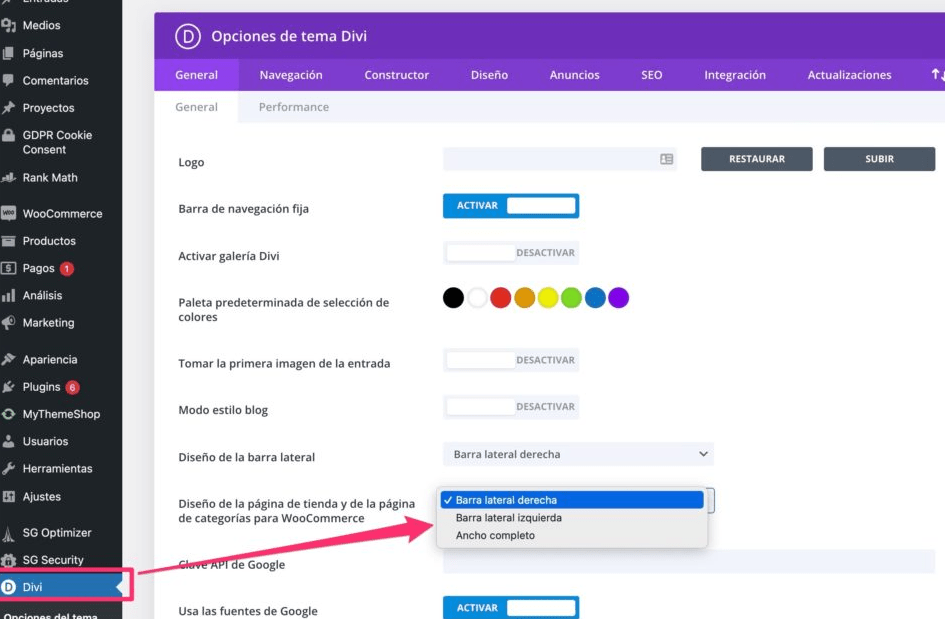Screen dimensions: 945x619
Task: Click the Usuarios person icon
Action: pos(8,441)
